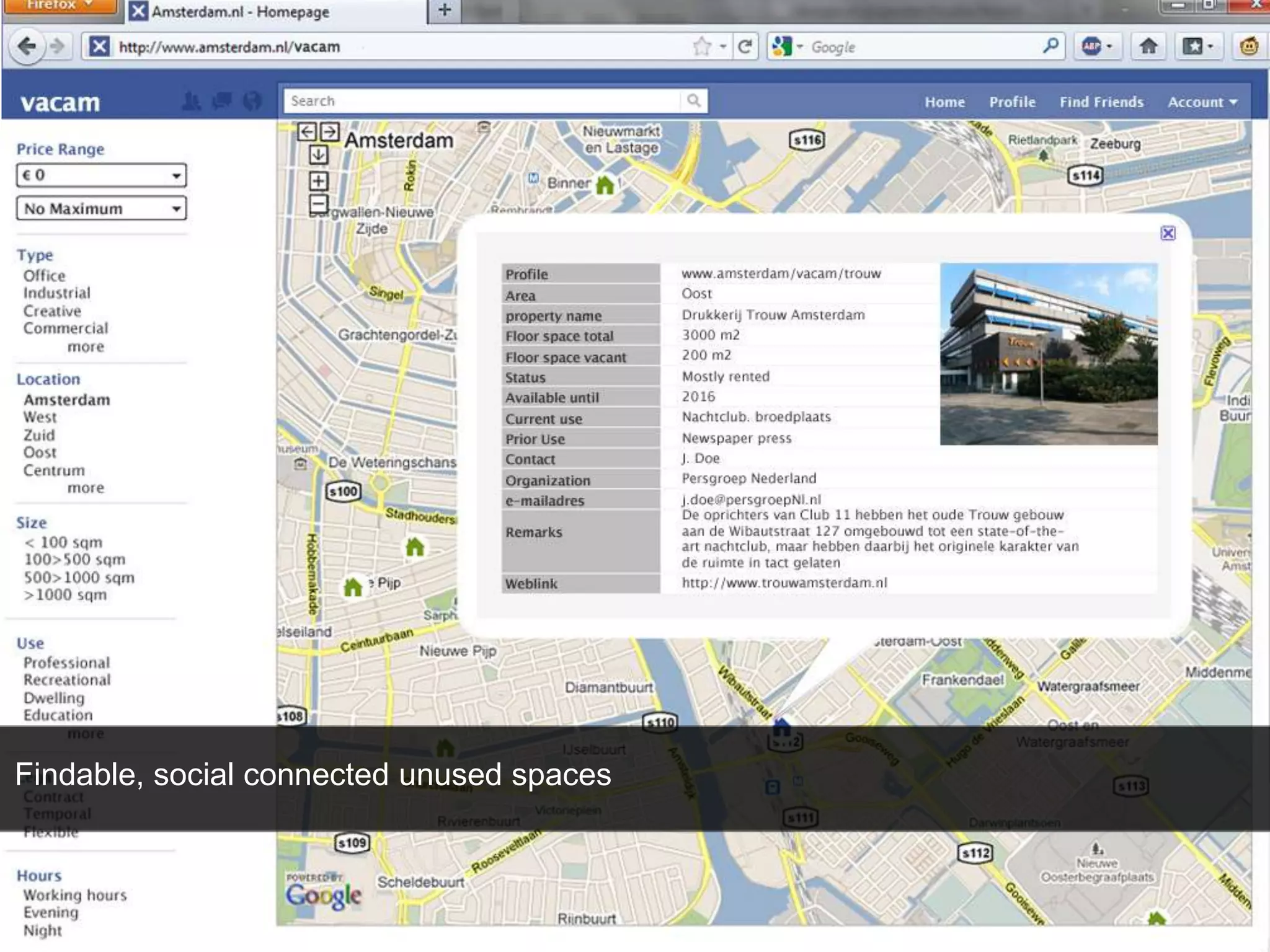Viewport: 1270px width, 952px height.
Task: Go to browser Home icon
Action: click(1148, 46)
